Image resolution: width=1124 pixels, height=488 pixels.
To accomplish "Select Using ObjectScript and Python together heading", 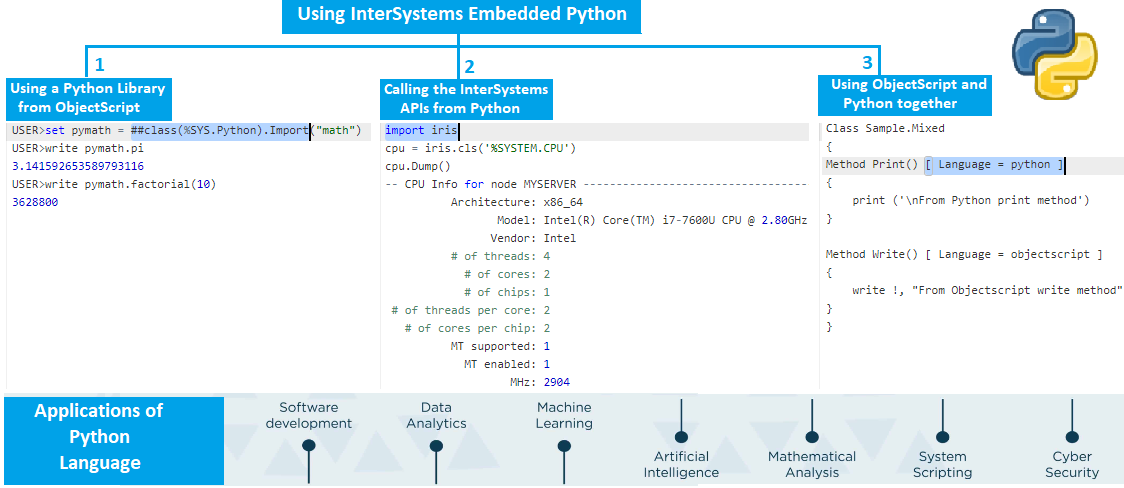I will coord(908,94).
